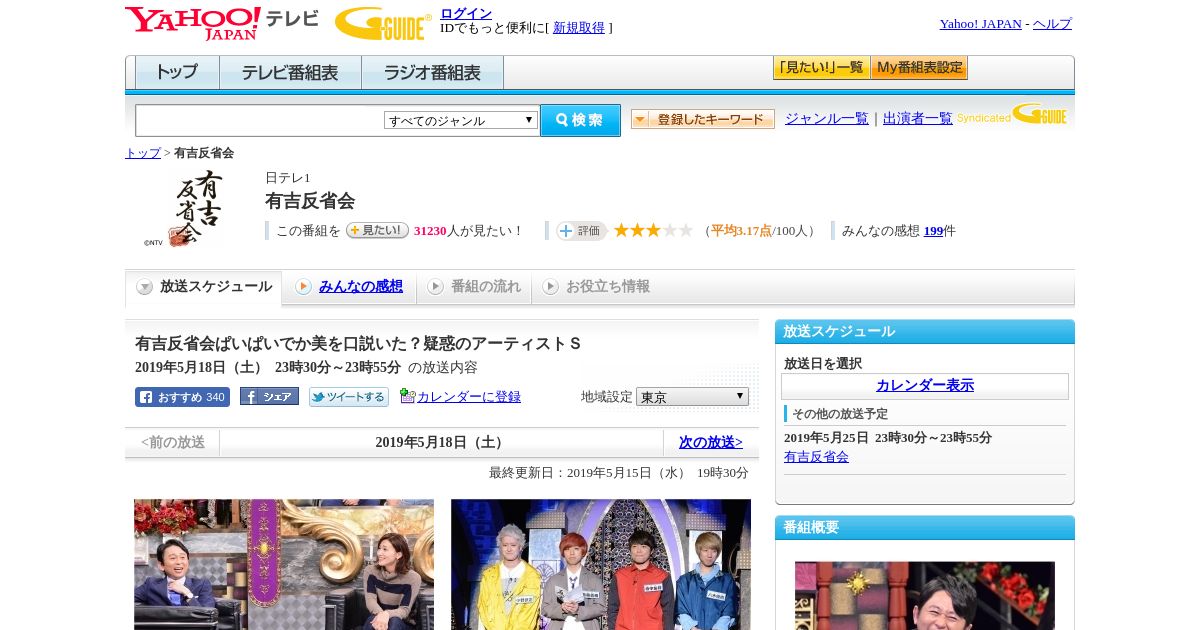Select the お役立ち情報 tab
This screenshot has height=630, width=1200.
coord(596,287)
